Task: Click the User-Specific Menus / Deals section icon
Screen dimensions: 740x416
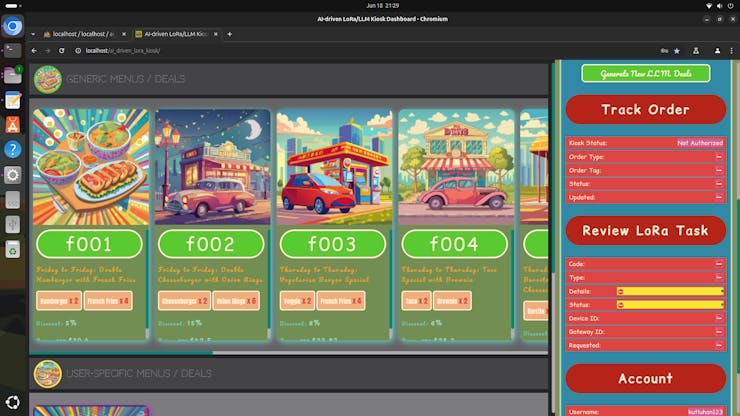Action: coord(47,373)
